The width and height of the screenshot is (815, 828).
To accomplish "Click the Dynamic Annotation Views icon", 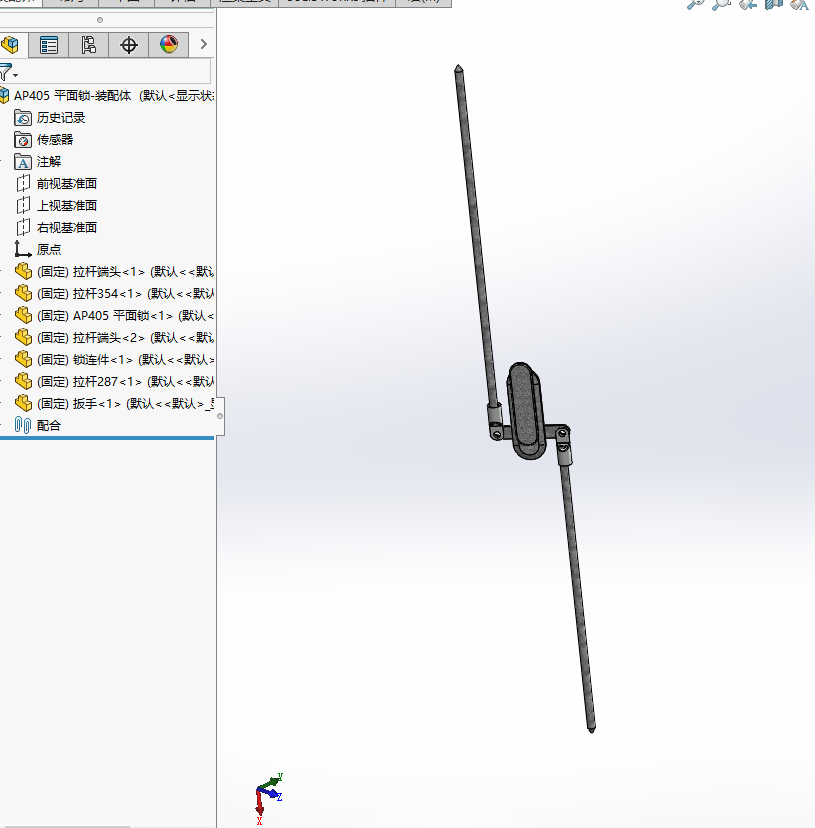I will pos(799,5).
